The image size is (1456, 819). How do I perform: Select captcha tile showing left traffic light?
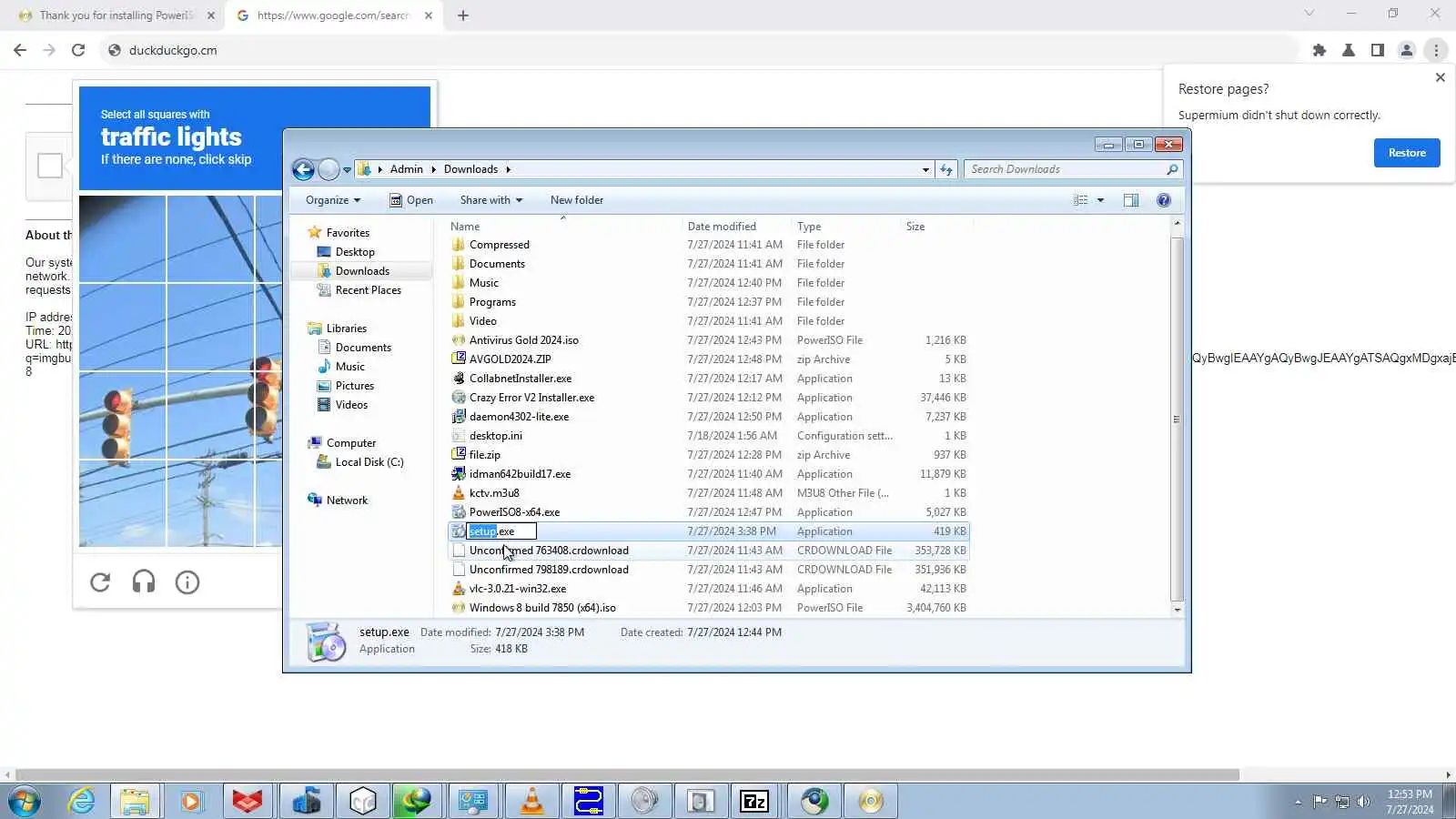coord(122,414)
